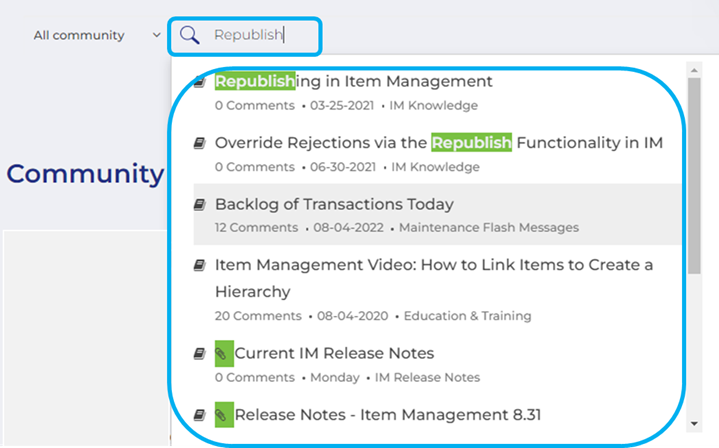Click book icon beside Release Notes 8.31

pyautogui.click(x=199, y=414)
